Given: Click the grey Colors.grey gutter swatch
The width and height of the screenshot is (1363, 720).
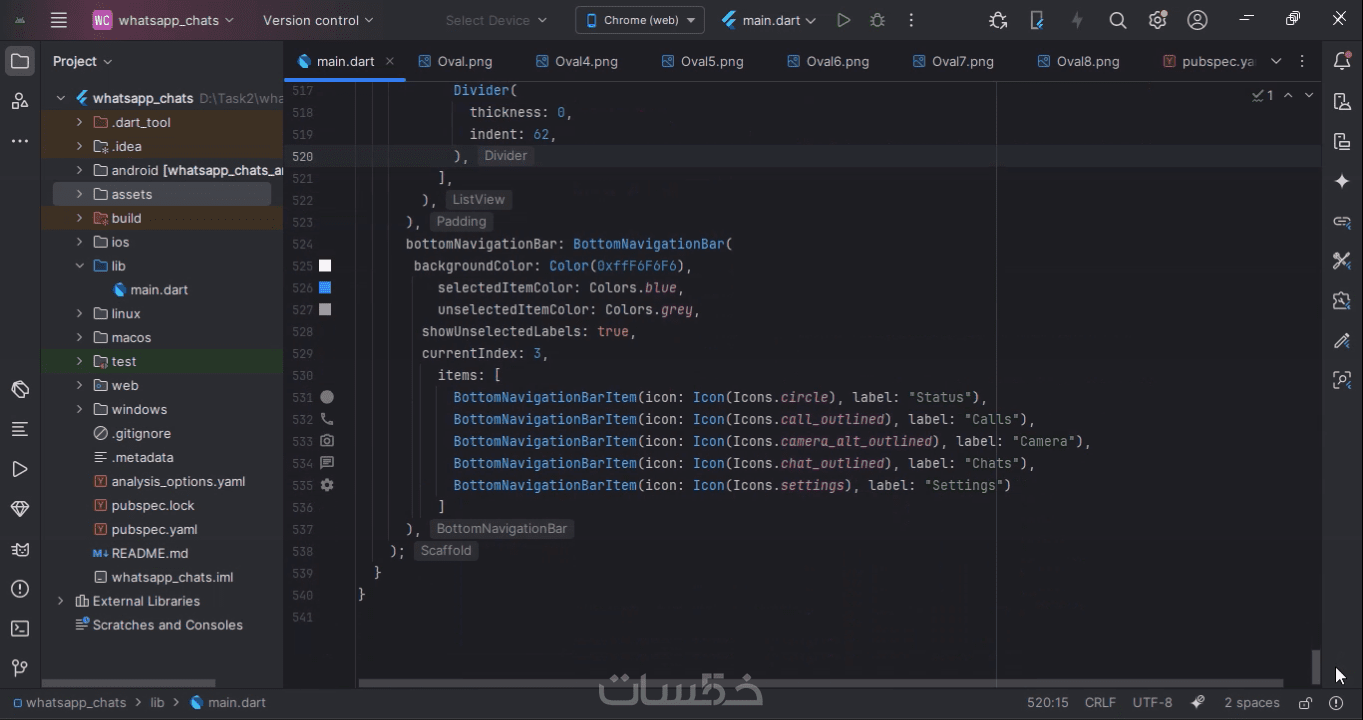Looking at the screenshot, I should tap(325, 310).
